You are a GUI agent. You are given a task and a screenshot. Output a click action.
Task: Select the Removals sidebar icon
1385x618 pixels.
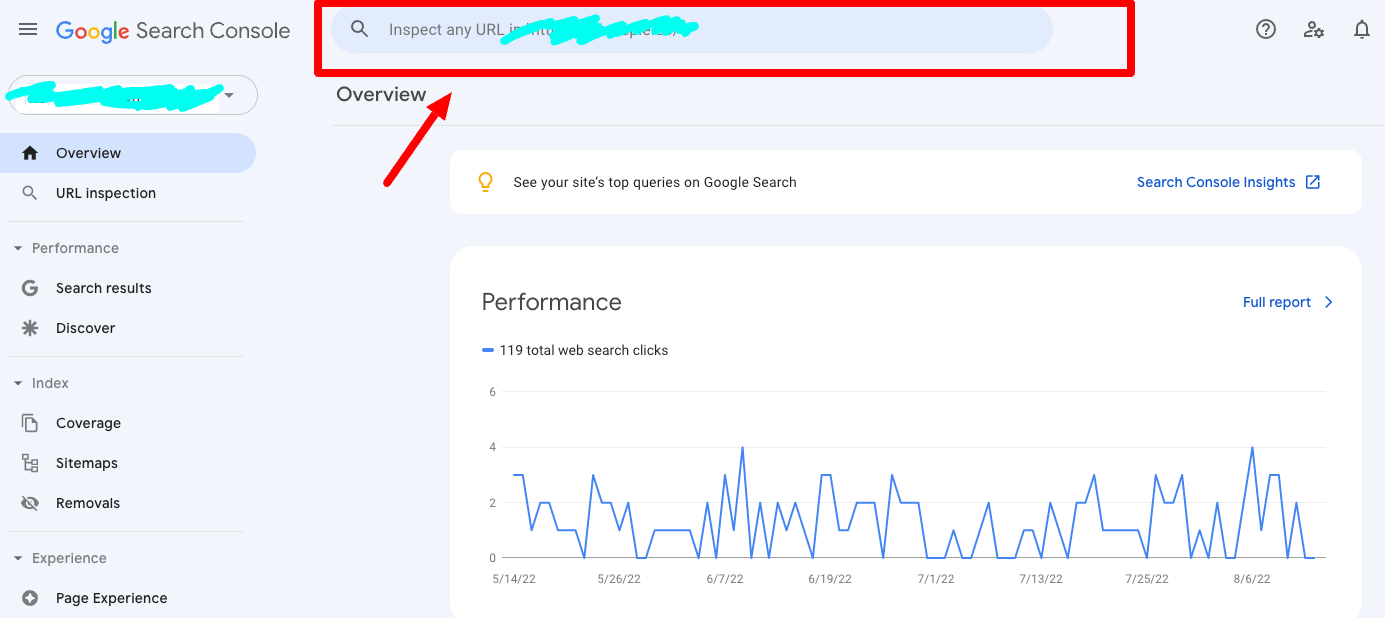click(x=30, y=503)
